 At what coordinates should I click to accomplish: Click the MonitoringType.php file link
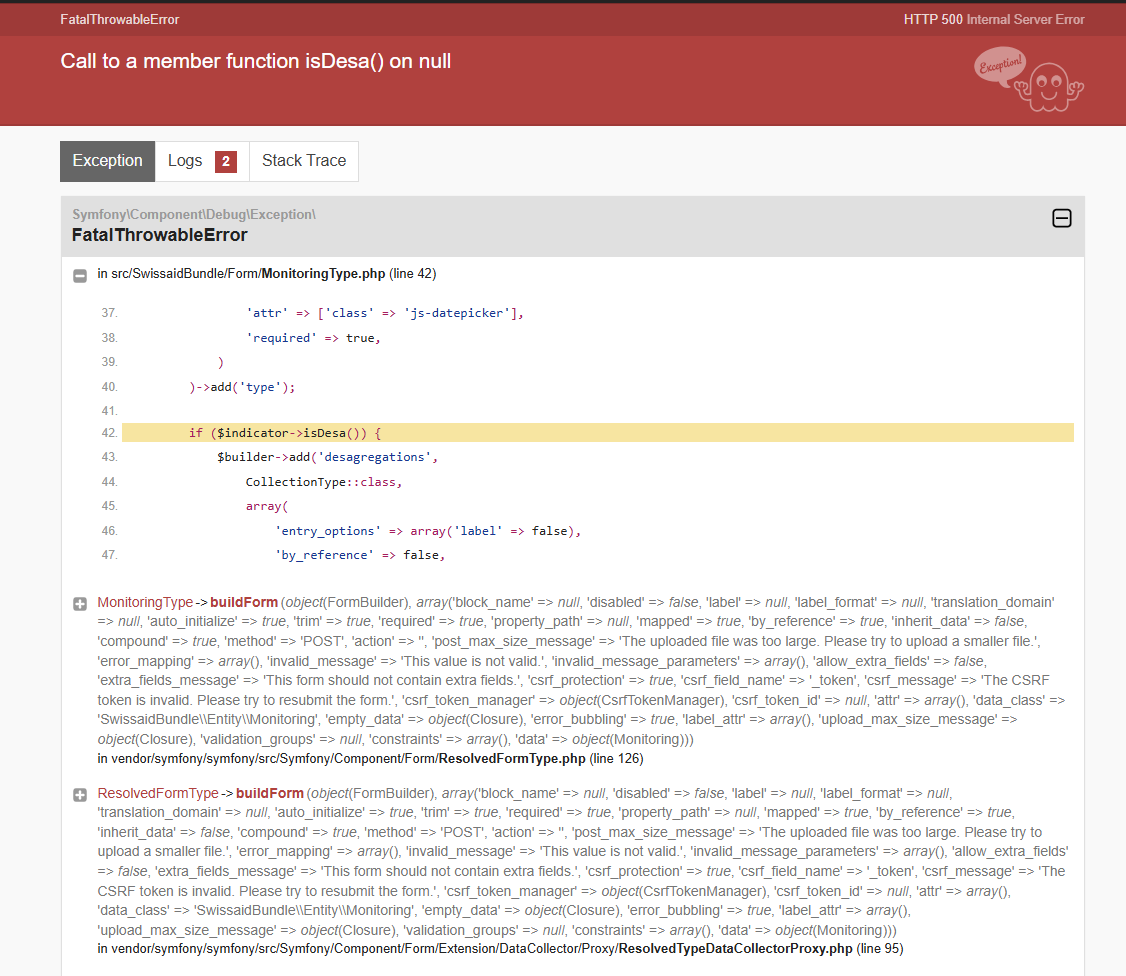coord(323,274)
